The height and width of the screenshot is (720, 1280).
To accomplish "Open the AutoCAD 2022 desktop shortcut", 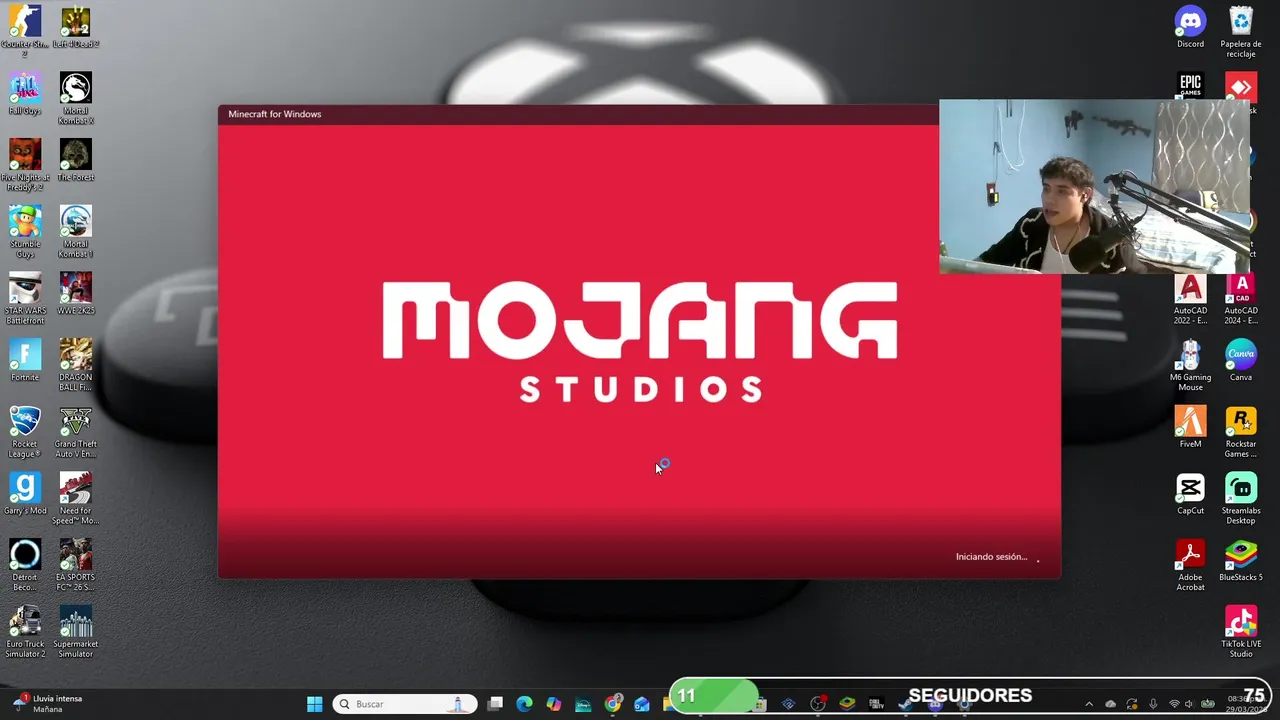I will 1190,298.
